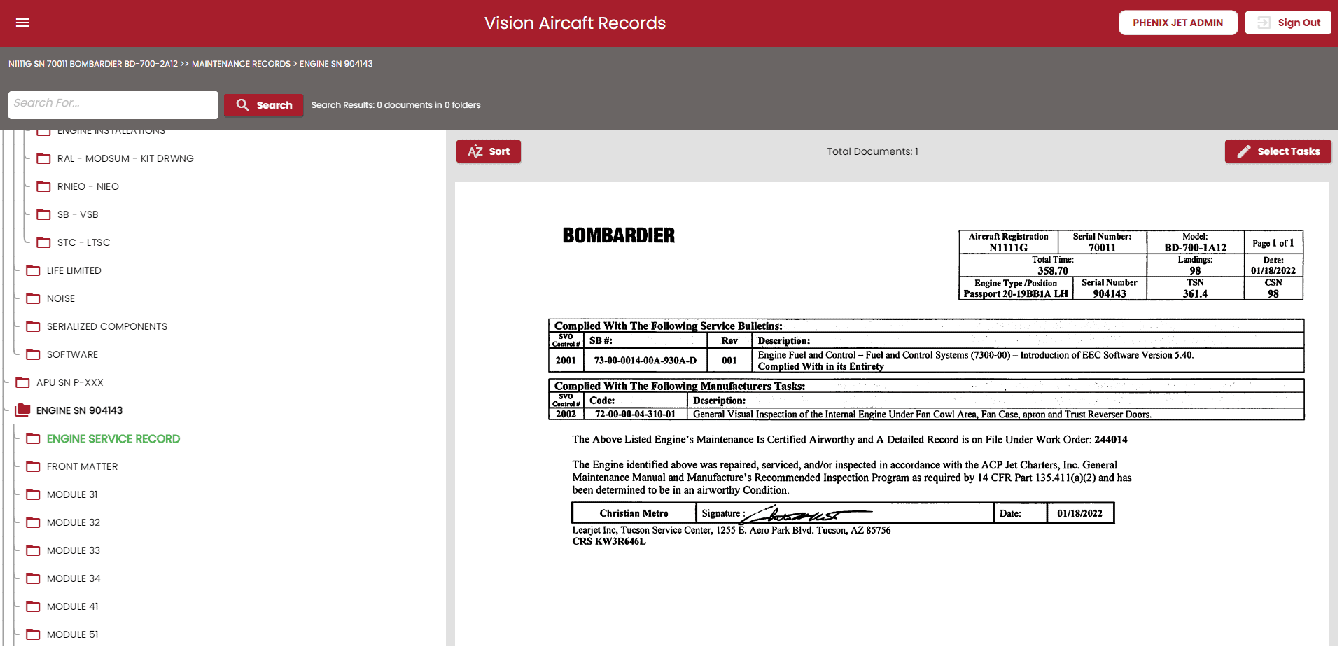Open the SB - VSB folder

click(77, 215)
